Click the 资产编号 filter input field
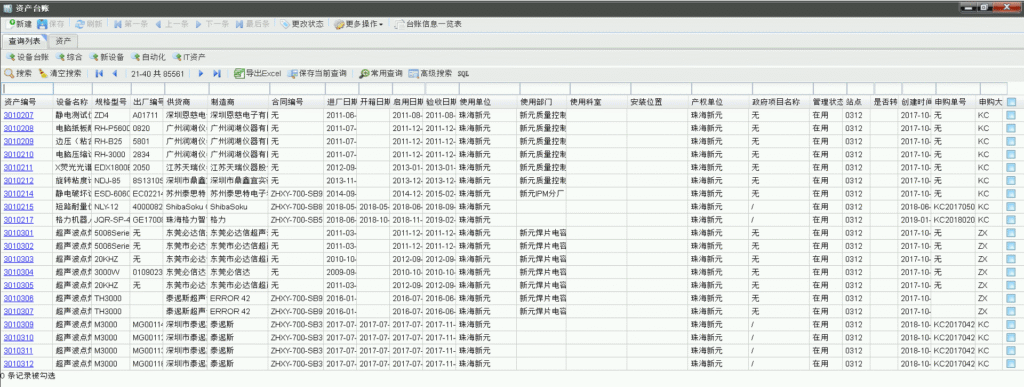This screenshot has width=1024, height=387. click(x=27, y=89)
